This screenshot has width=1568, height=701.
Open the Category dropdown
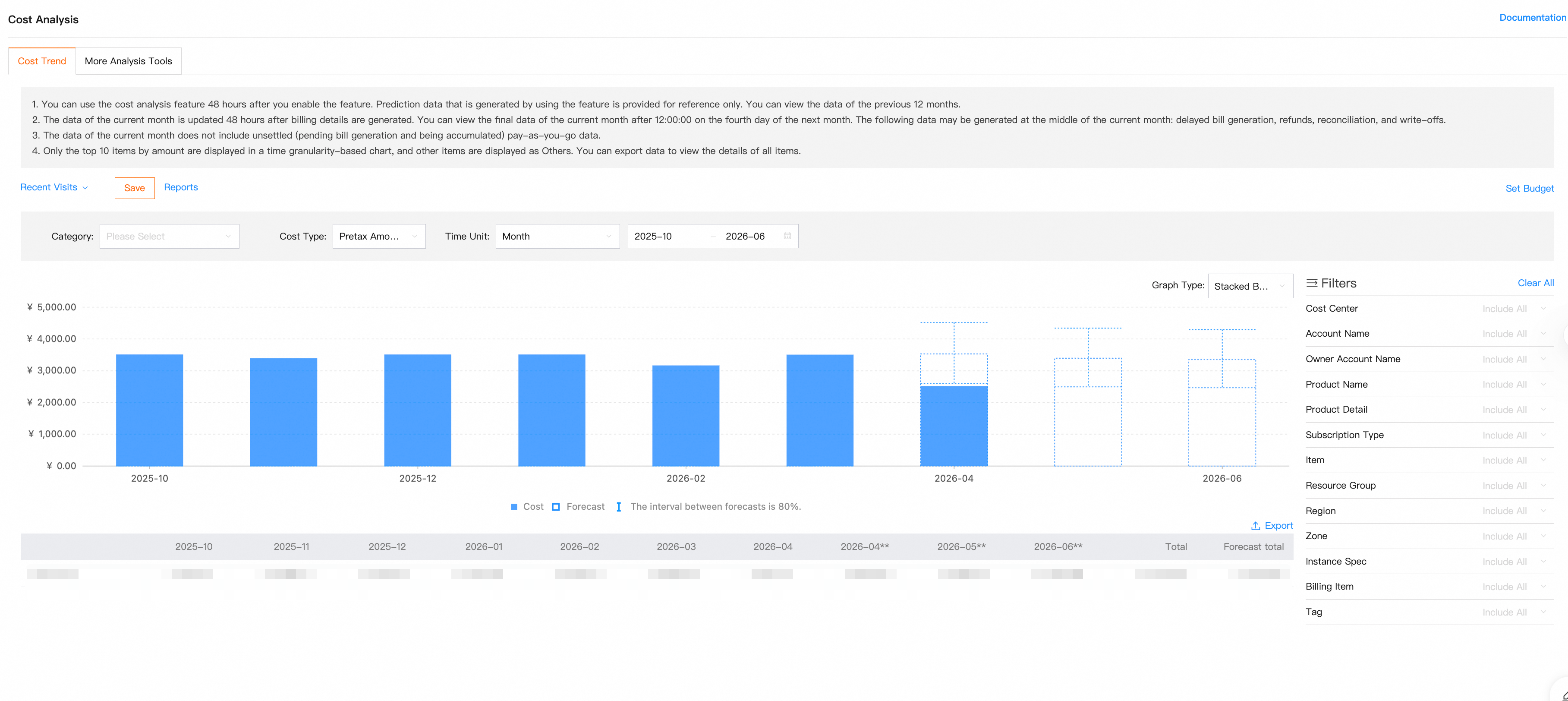pyautogui.click(x=169, y=236)
